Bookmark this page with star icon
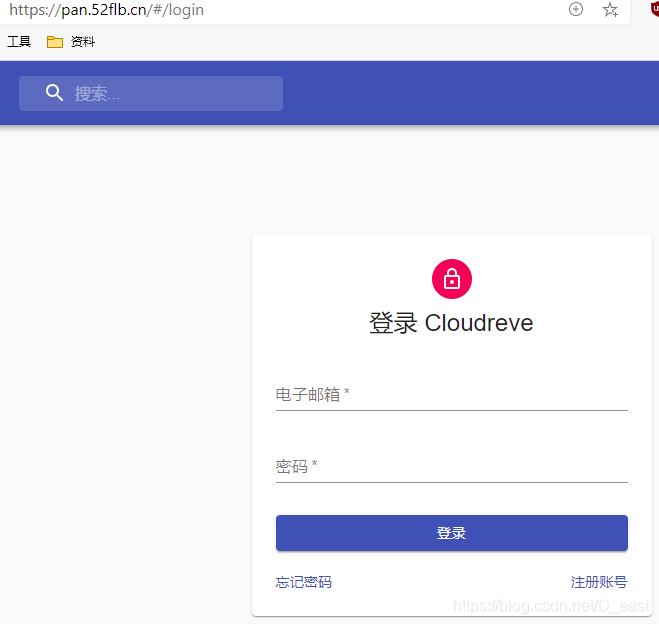The height and width of the screenshot is (624, 659). pyautogui.click(x=610, y=9)
